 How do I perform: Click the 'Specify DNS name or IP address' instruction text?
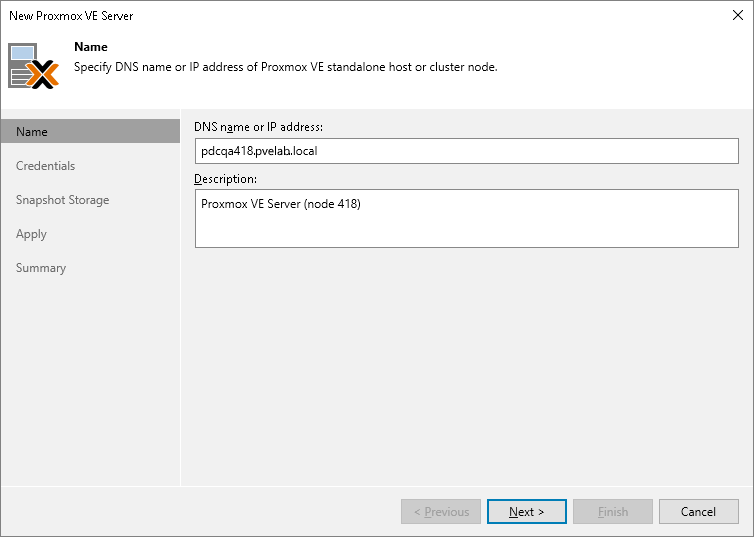(286, 67)
